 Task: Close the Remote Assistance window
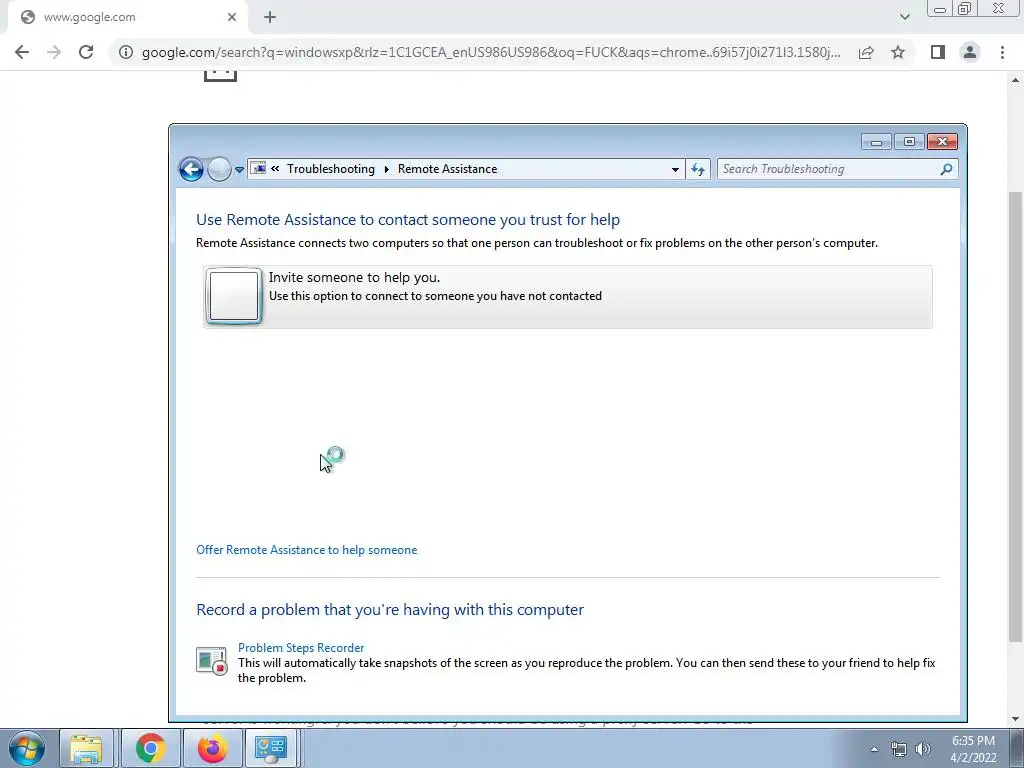tap(942, 142)
